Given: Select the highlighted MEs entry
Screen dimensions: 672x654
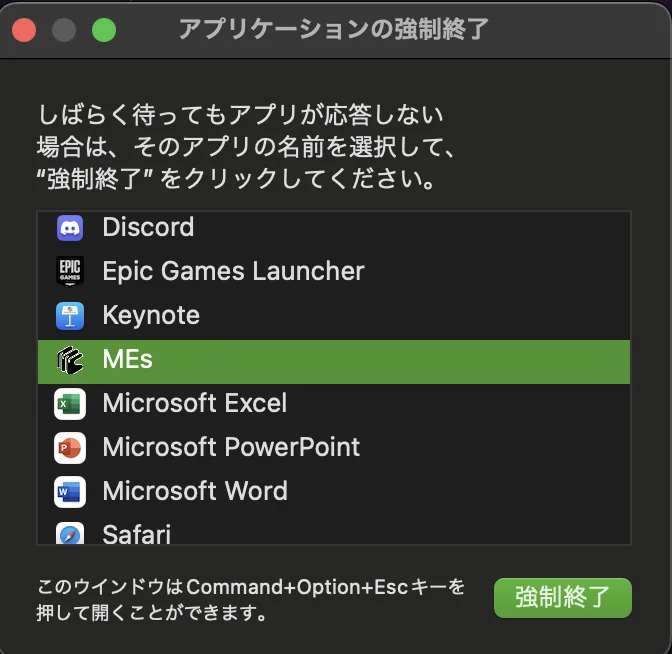Looking at the screenshot, I should click(334, 362).
